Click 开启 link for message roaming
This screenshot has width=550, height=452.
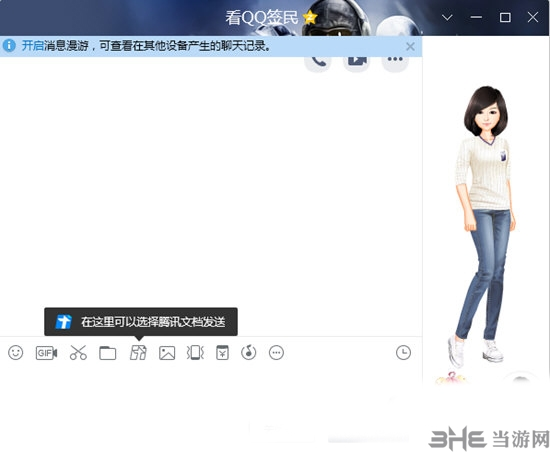[33, 46]
